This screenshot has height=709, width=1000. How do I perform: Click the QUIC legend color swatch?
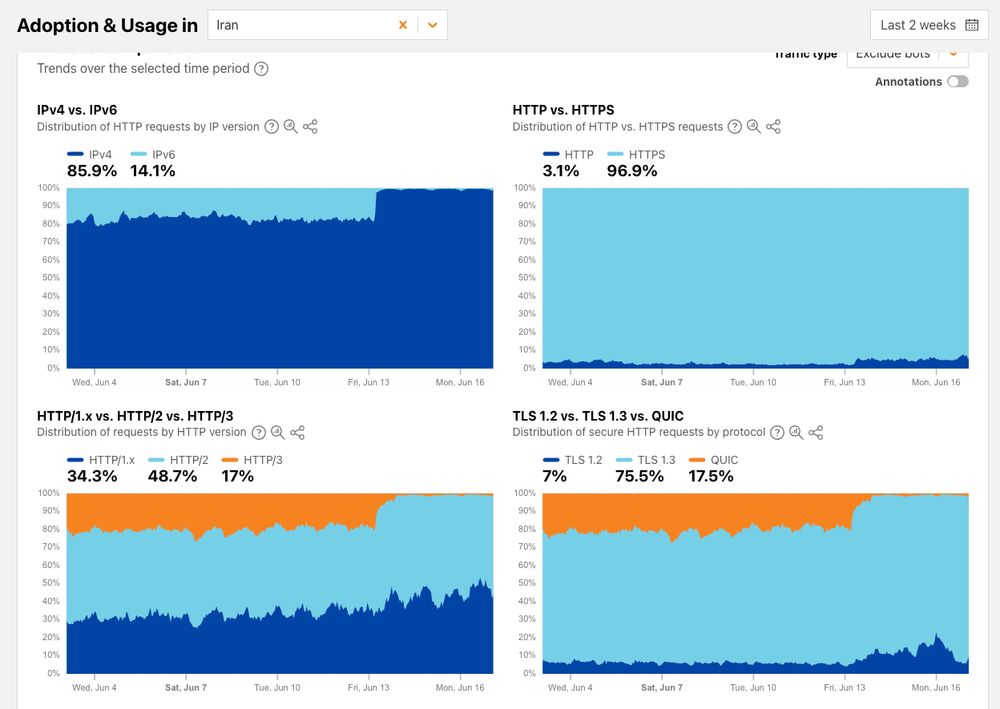(x=697, y=461)
